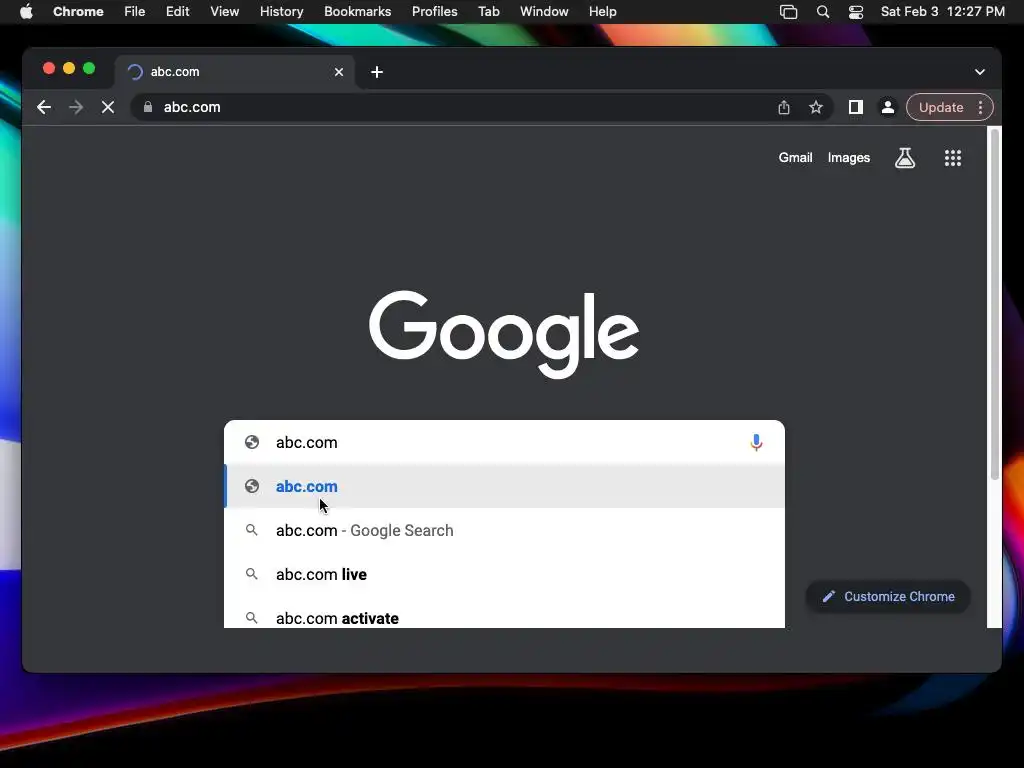Click Customize Chrome button
Viewport: 1024px width, 768px height.
pos(888,596)
